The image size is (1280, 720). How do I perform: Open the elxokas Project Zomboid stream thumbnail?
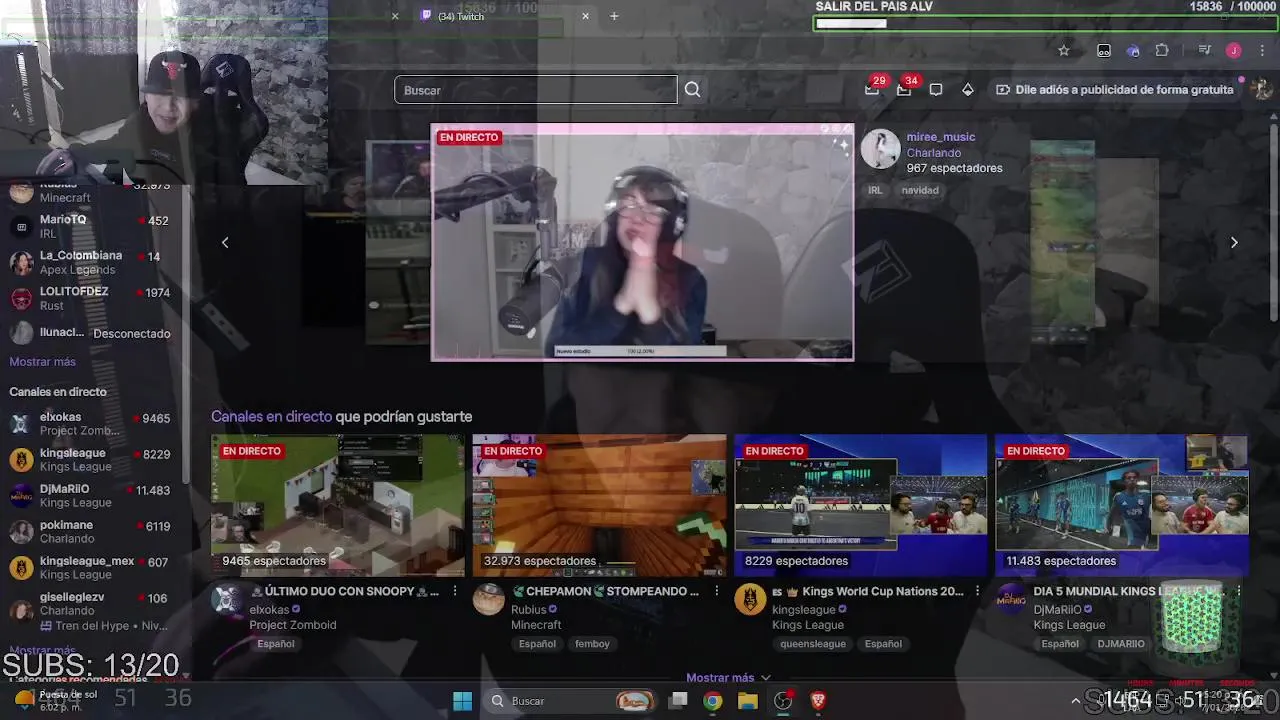(x=338, y=505)
